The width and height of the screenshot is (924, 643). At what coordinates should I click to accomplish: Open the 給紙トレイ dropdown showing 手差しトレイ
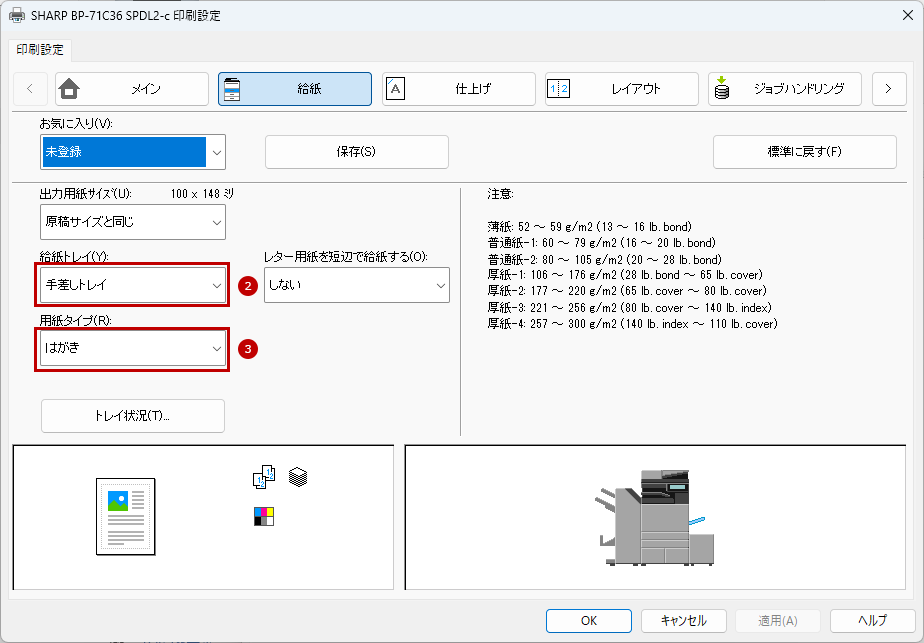[x=132, y=285]
